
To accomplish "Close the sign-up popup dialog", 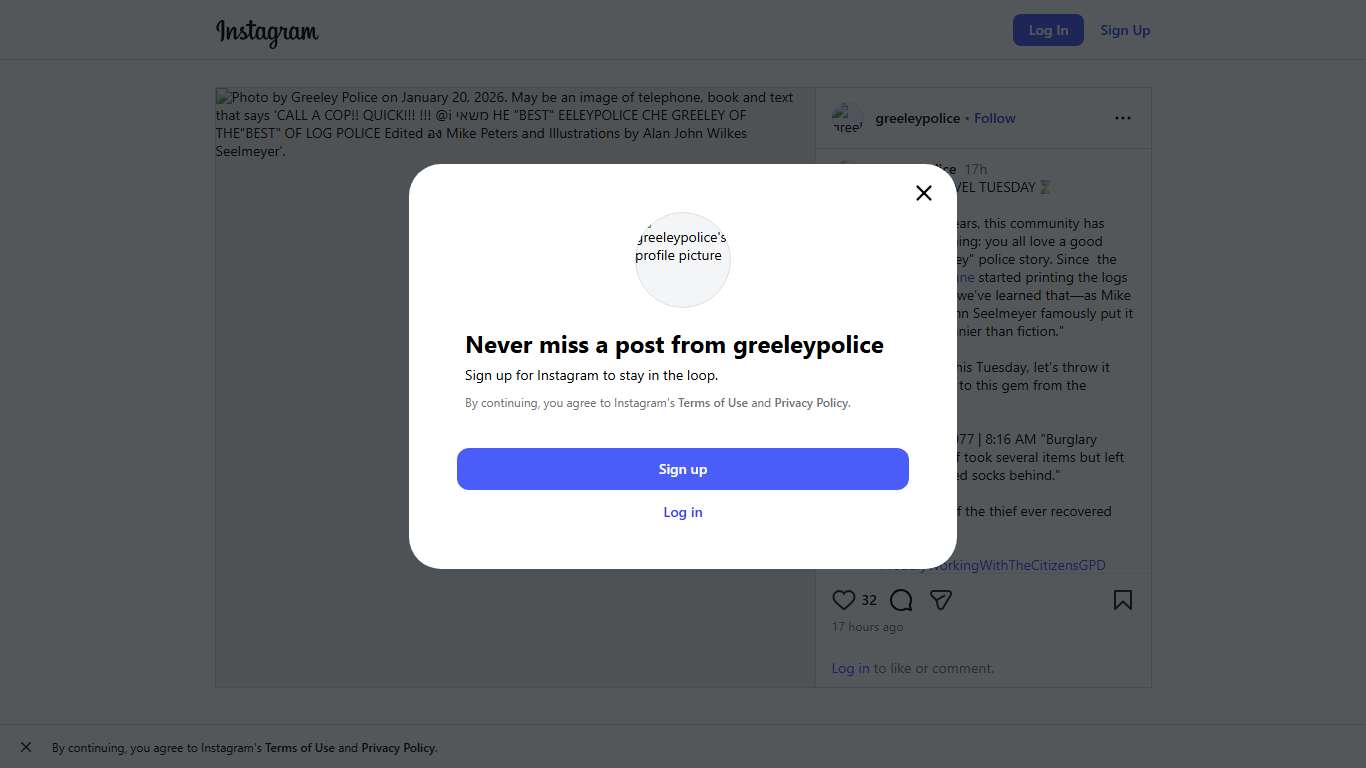I will coord(924,193).
